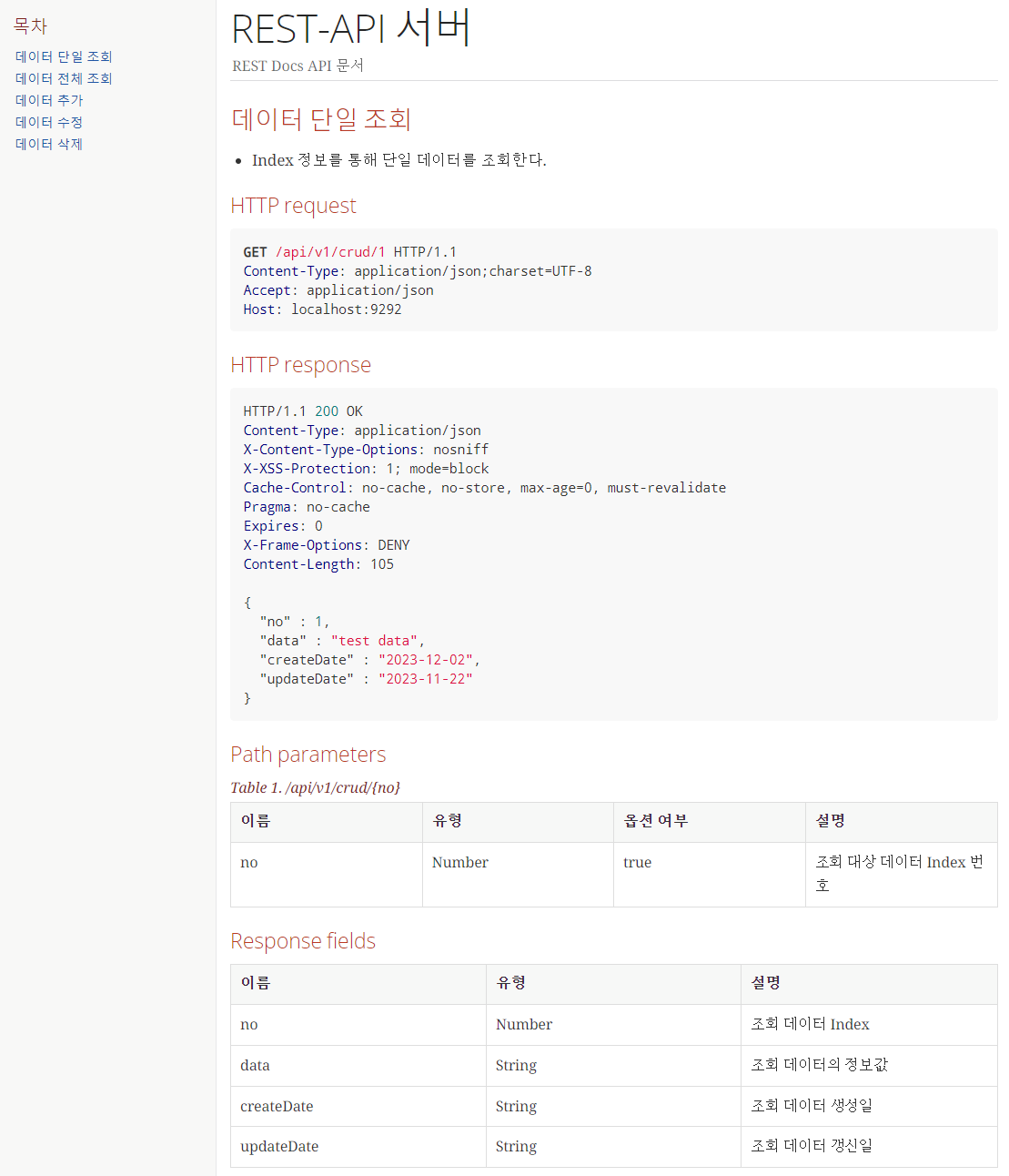
Task: Select the X-Frame-Options: DENY line
Action: 327,545
